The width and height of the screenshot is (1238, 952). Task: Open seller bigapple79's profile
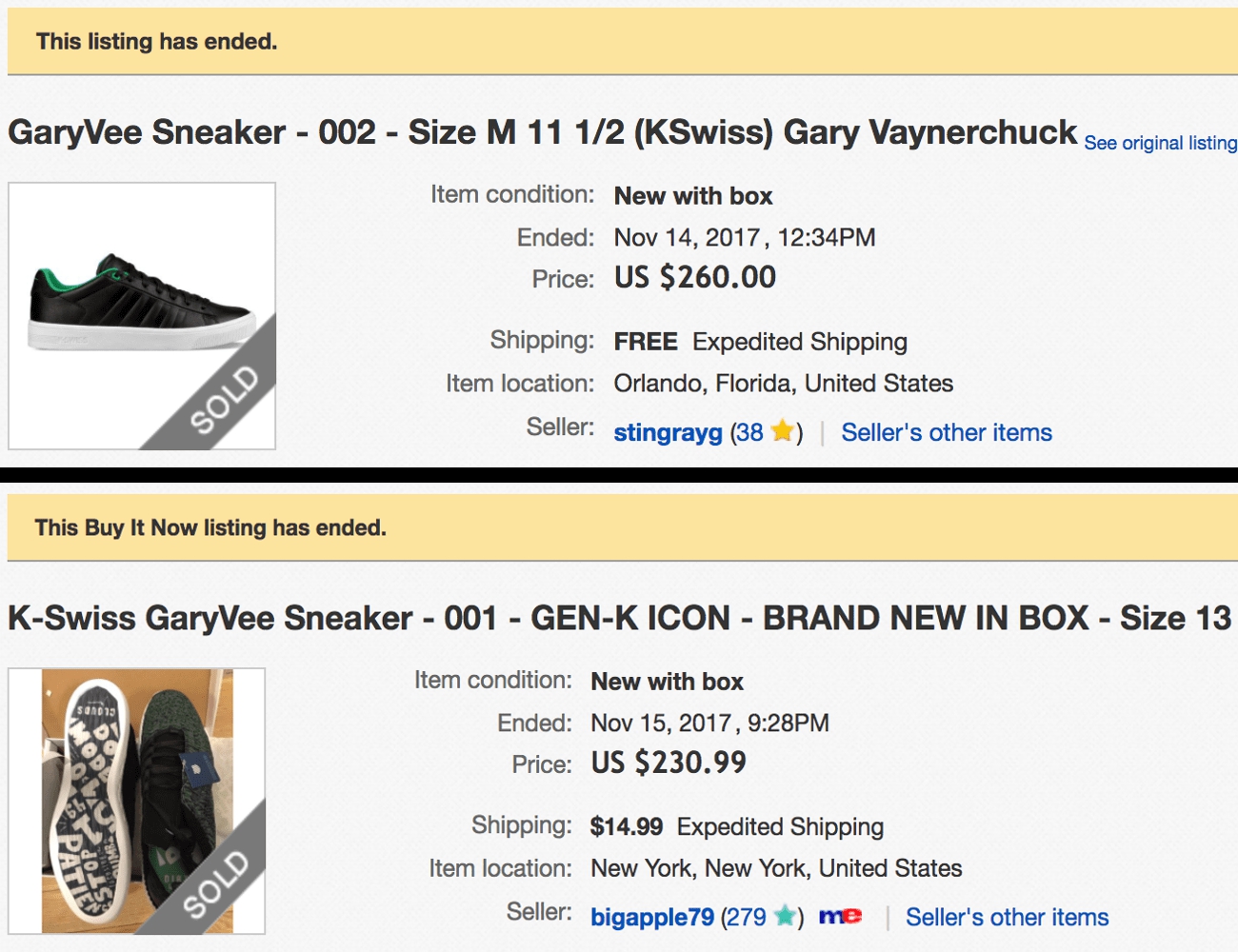(652, 917)
